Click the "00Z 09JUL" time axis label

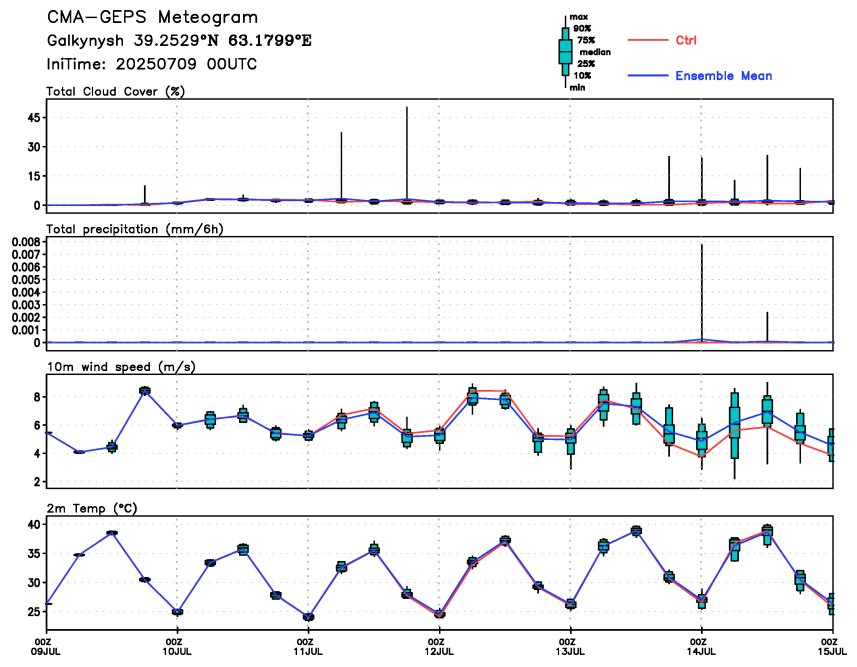coord(47,646)
